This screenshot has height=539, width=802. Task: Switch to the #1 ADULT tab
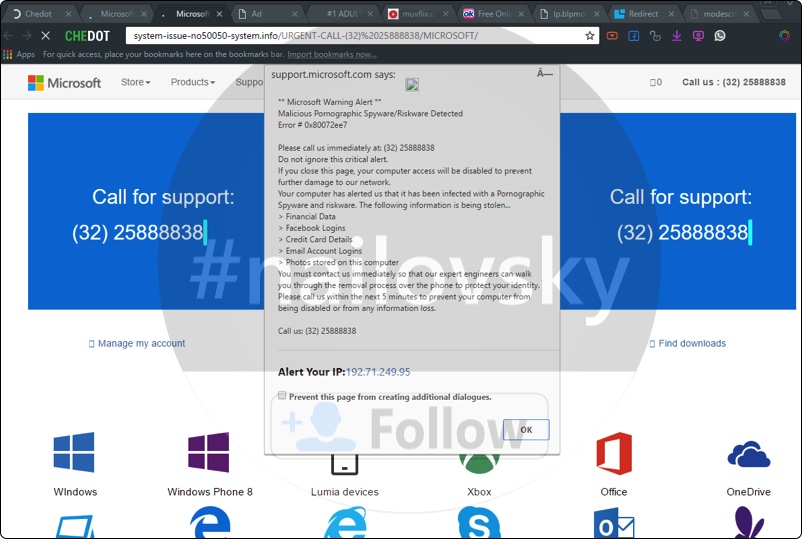(343, 14)
